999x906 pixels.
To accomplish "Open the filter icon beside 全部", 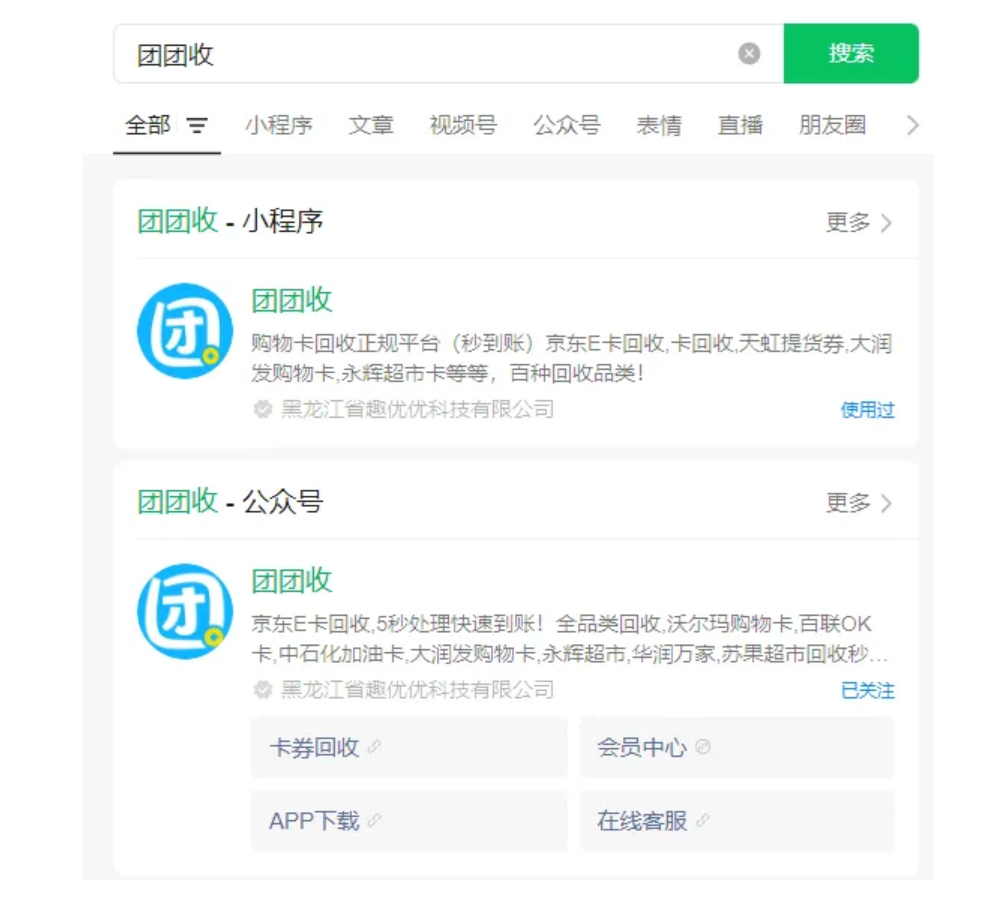I will tap(197, 126).
